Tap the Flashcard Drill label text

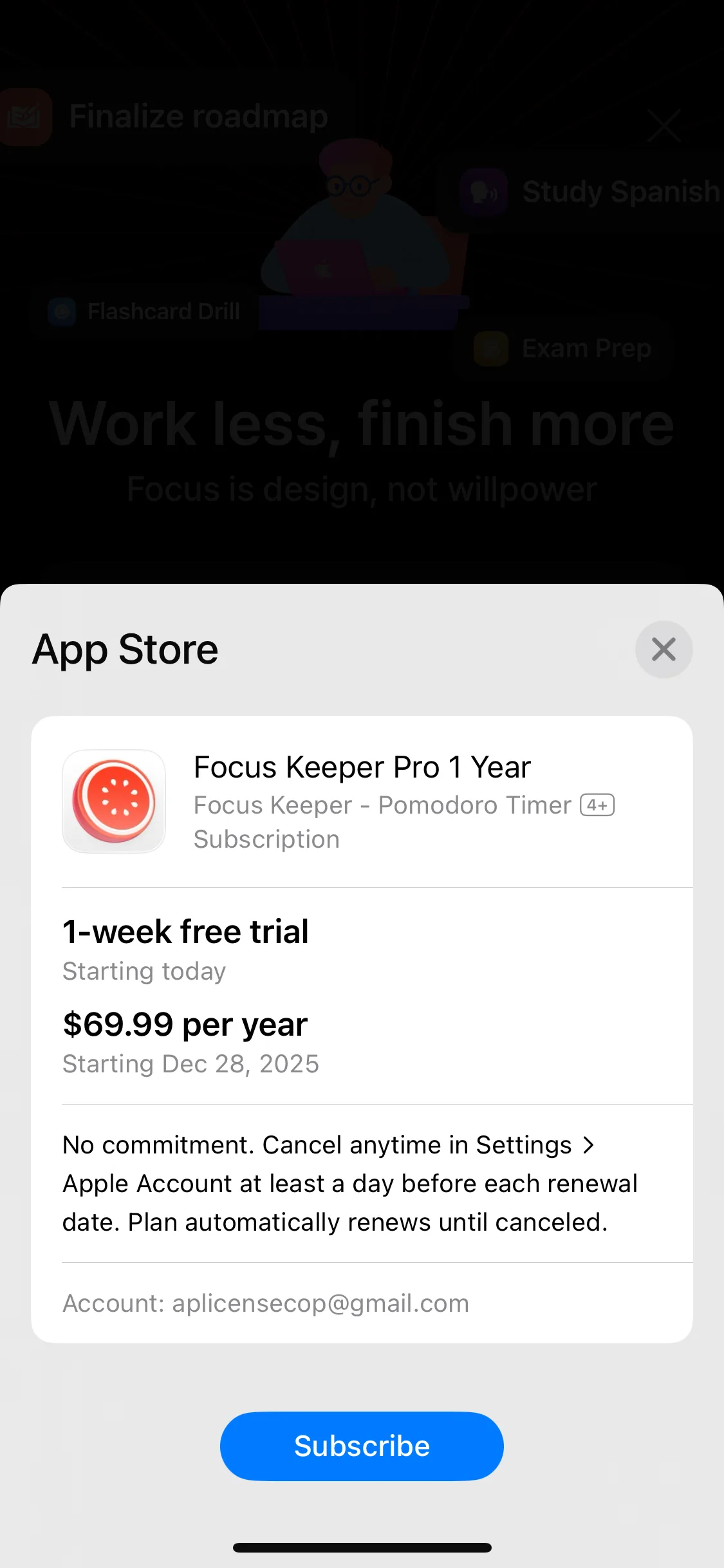click(163, 312)
